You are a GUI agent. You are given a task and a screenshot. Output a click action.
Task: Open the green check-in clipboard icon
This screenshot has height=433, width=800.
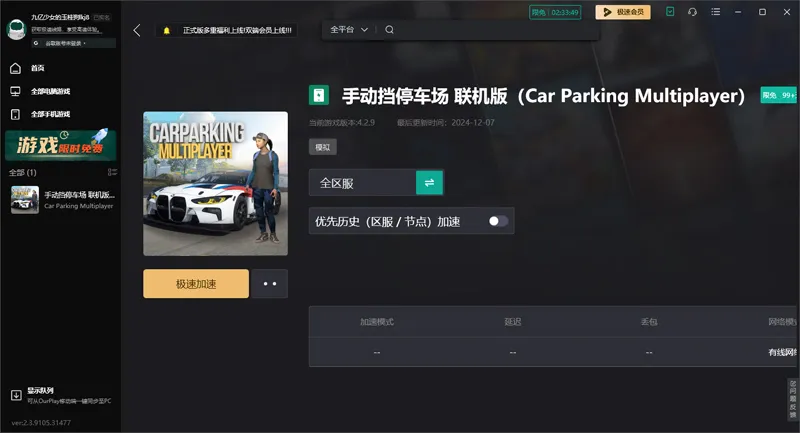click(670, 11)
